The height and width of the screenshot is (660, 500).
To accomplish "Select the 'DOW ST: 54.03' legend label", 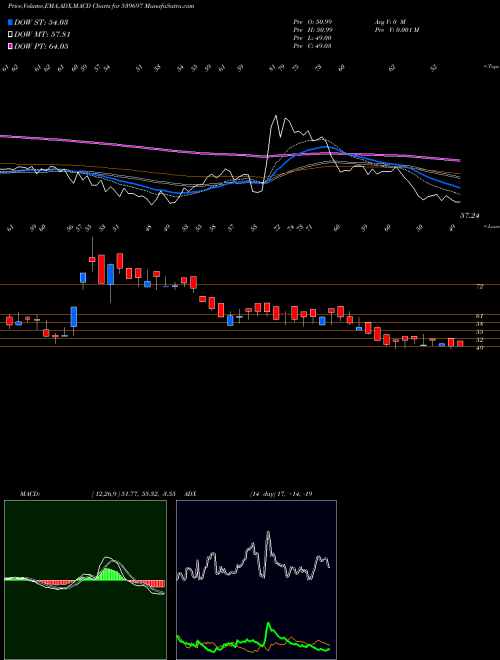I will coord(41,22).
